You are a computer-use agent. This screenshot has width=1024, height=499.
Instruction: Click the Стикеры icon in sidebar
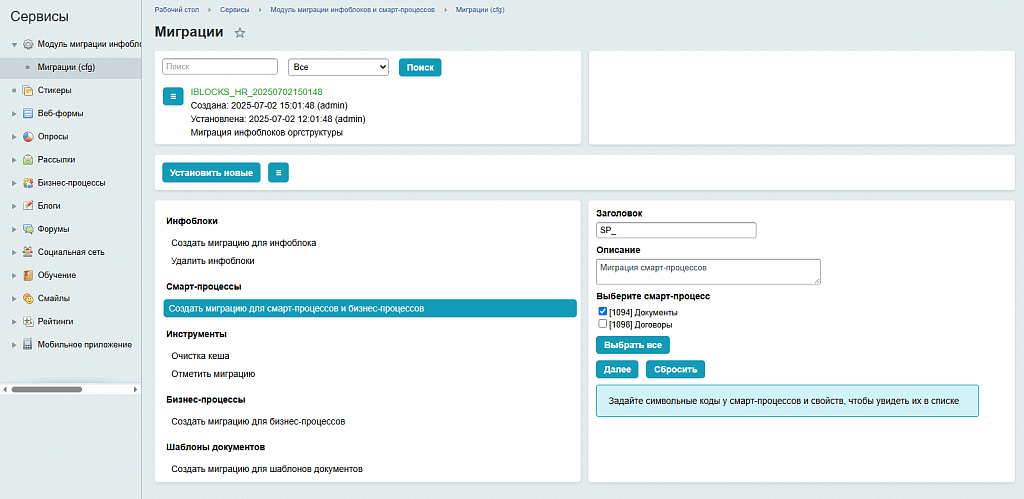pos(28,90)
